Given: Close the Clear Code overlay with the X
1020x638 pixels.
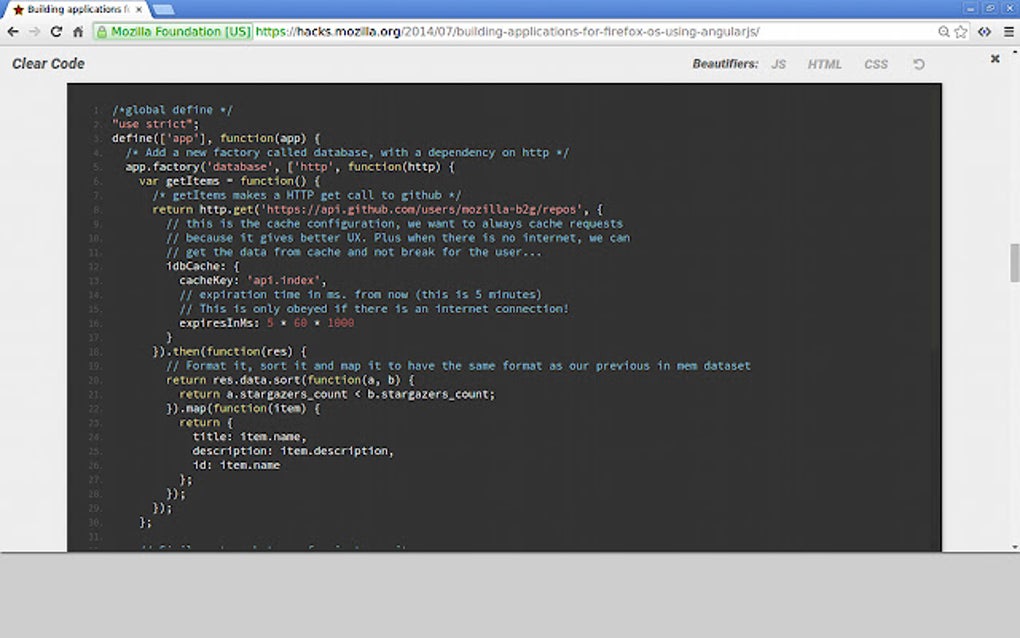Looking at the screenshot, I should click(x=995, y=59).
